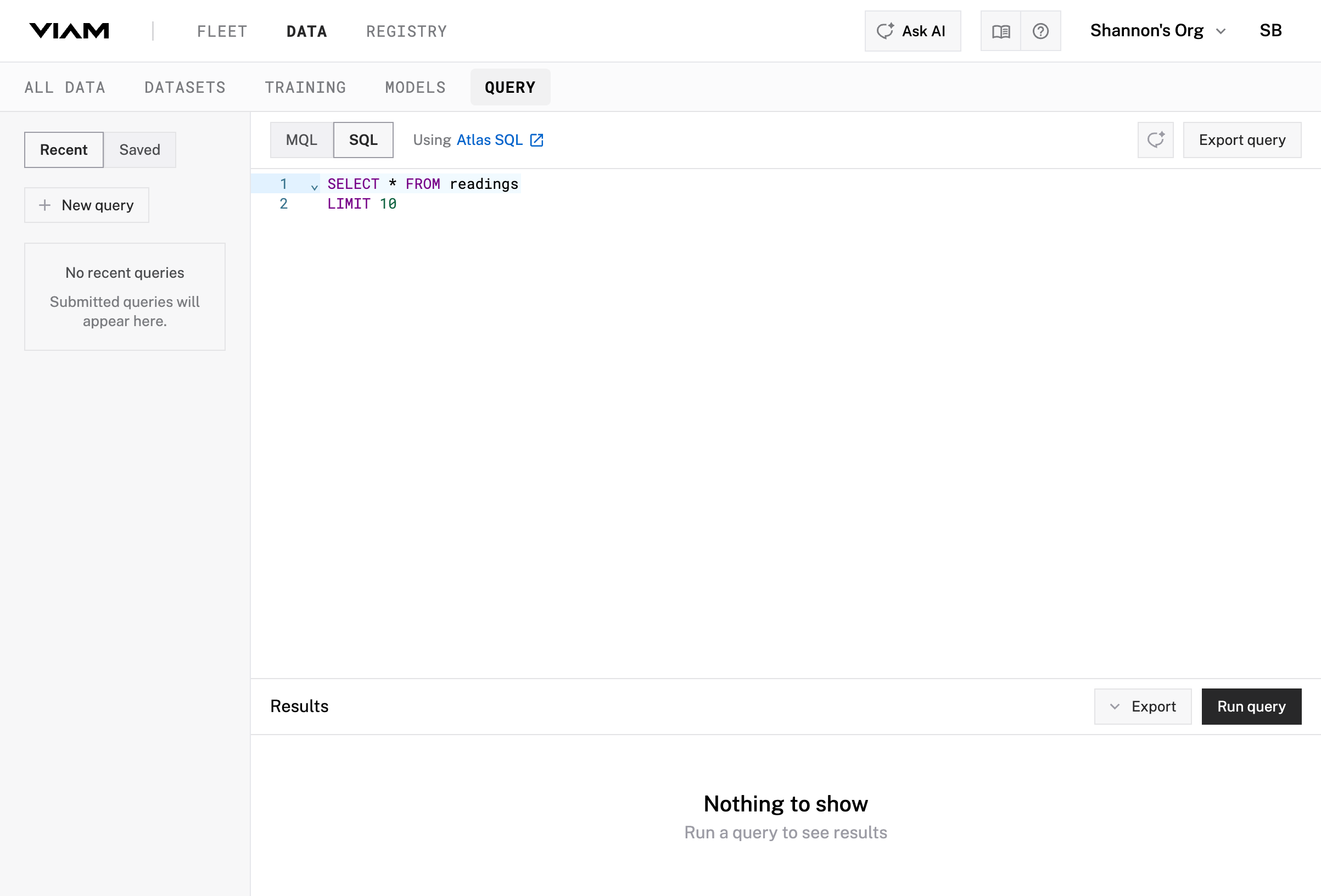Expand the Shannon's Org dropdown
1321x896 pixels.
click(1157, 31)
